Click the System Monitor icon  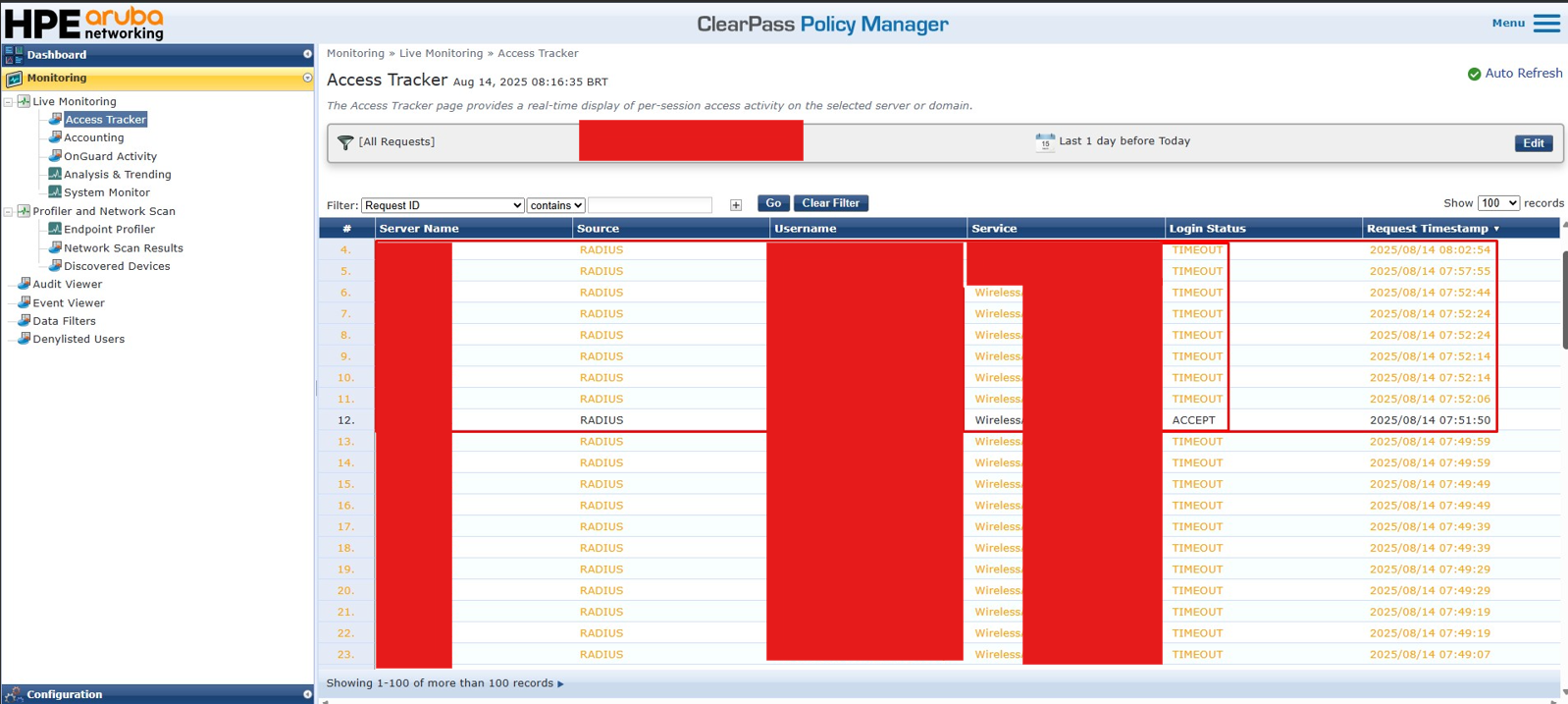coord(55,191)
